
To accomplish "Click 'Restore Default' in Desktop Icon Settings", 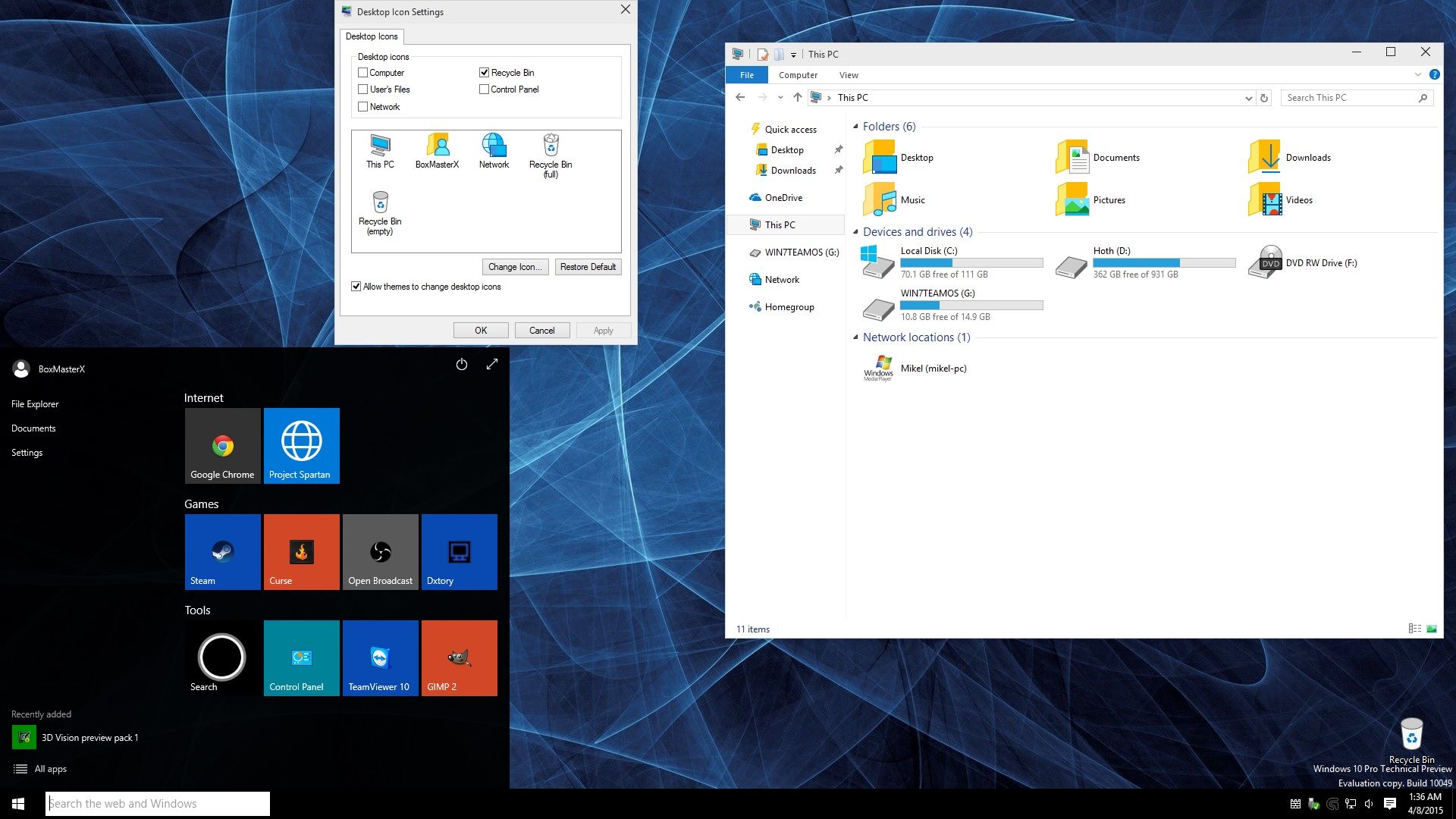I will [x=588, y=266].
